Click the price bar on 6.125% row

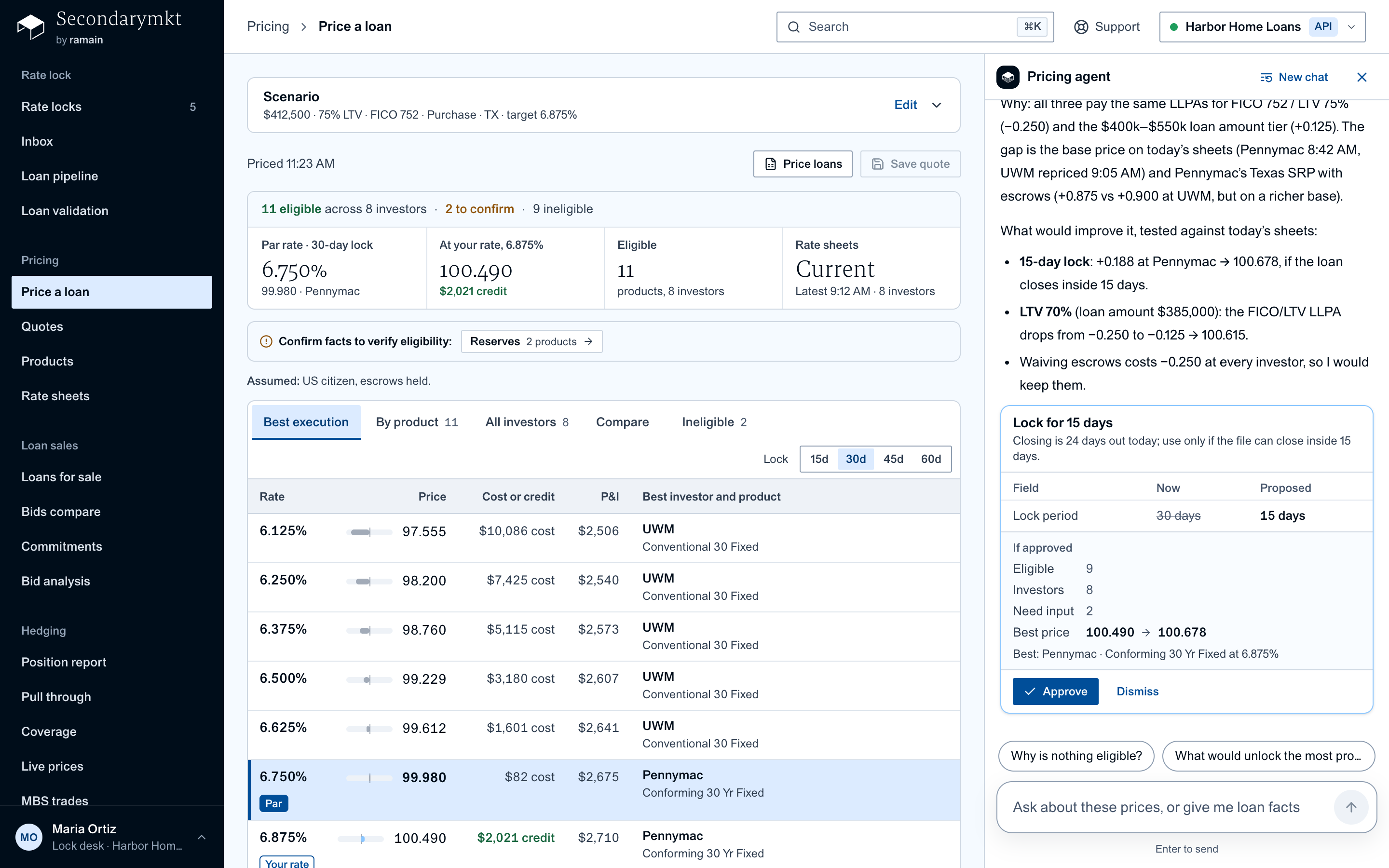[369, 532]
